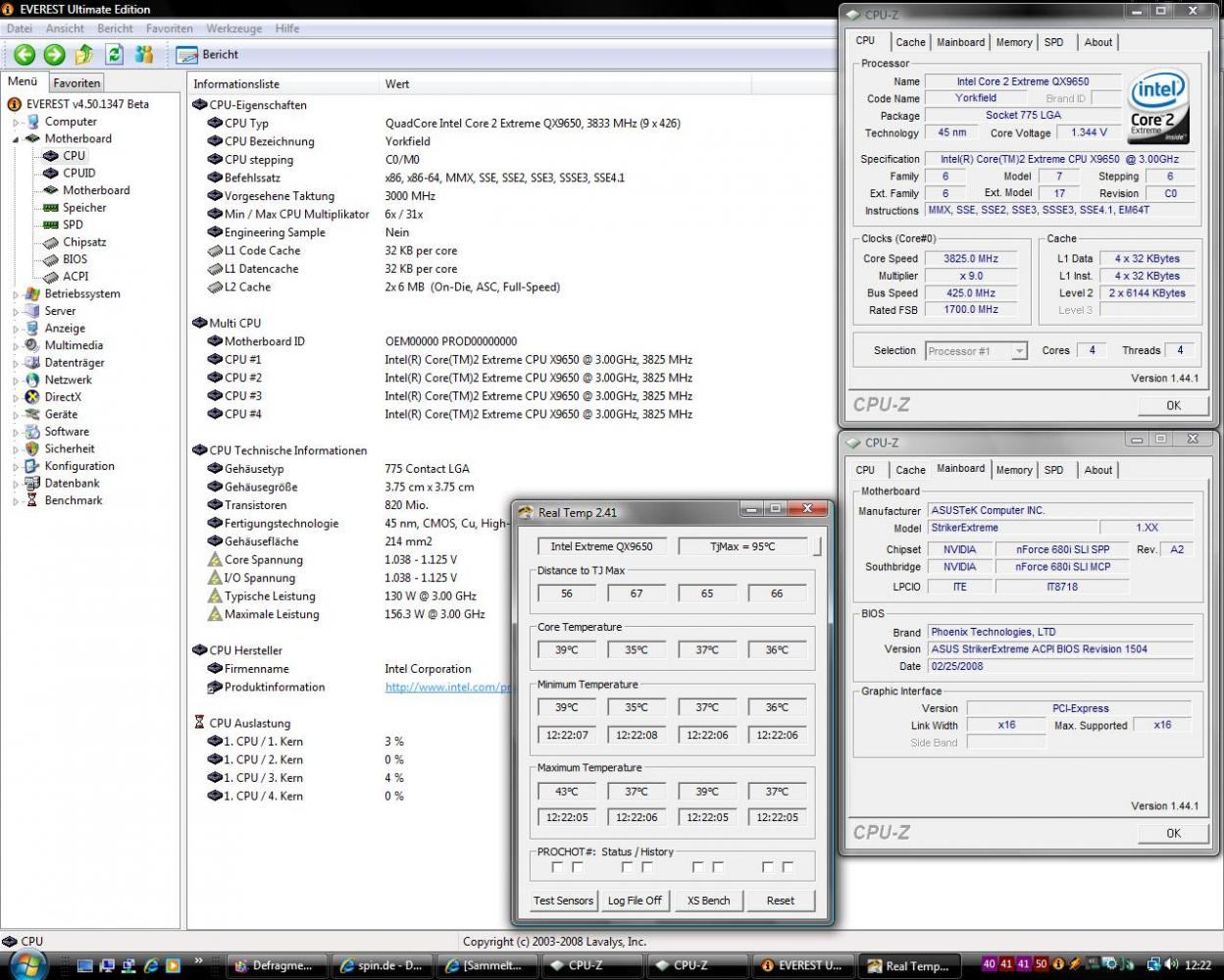Select the Sicherheit shield item
This screenshot has height=980, width=1224.
(61, 448)
